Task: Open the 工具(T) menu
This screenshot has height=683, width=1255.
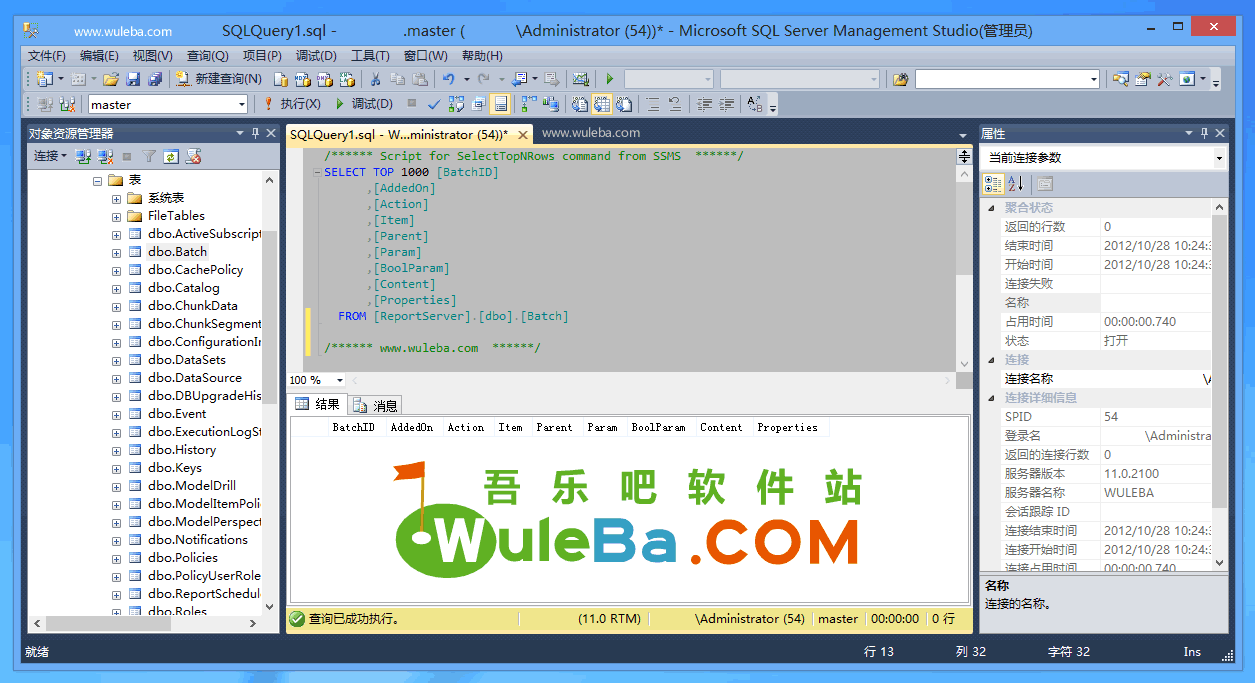Action: click(x=370, y=56)
